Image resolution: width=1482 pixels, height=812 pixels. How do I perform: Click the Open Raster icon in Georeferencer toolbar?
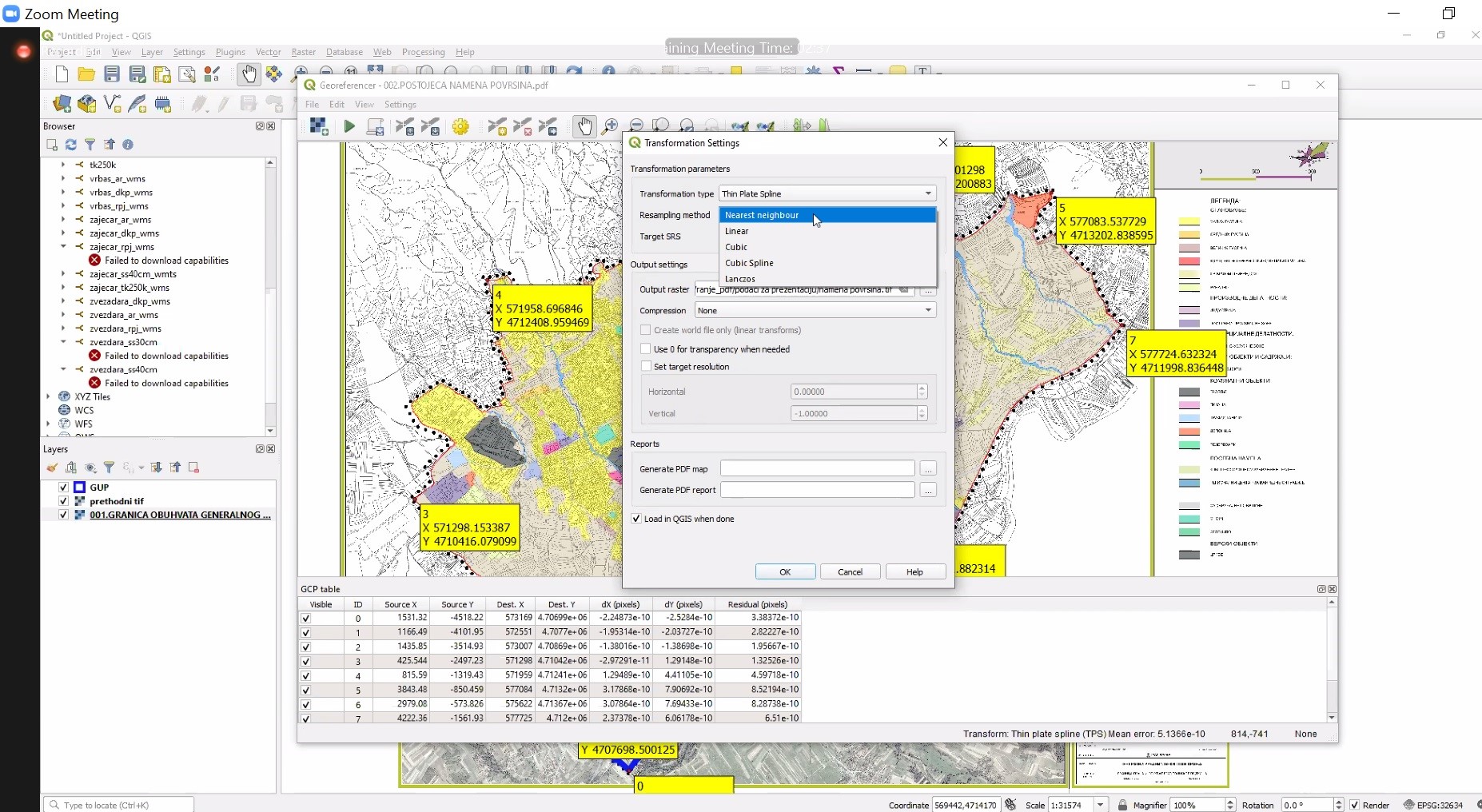click(319, 126)
